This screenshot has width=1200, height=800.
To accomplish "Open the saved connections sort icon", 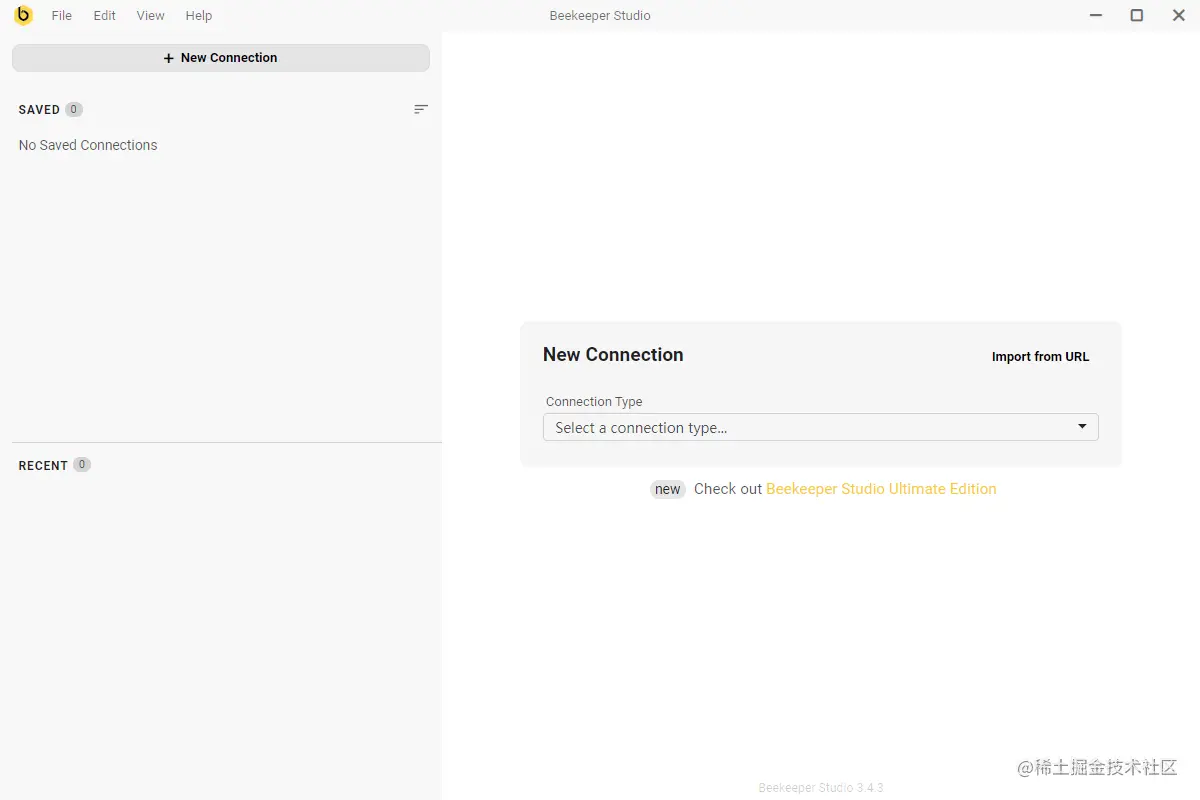I will coord(421,109).
